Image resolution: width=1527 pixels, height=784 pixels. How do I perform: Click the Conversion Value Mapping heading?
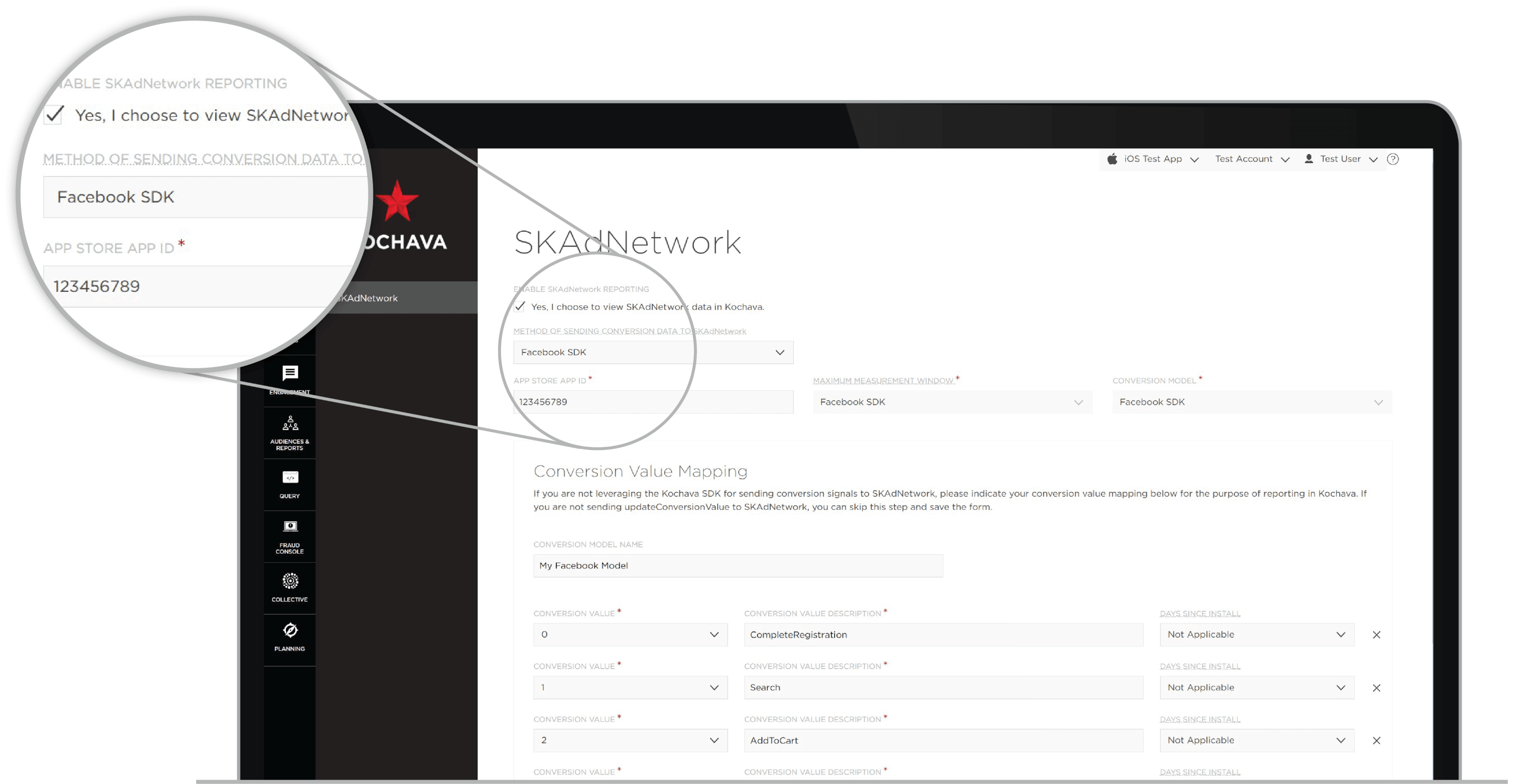640,471
